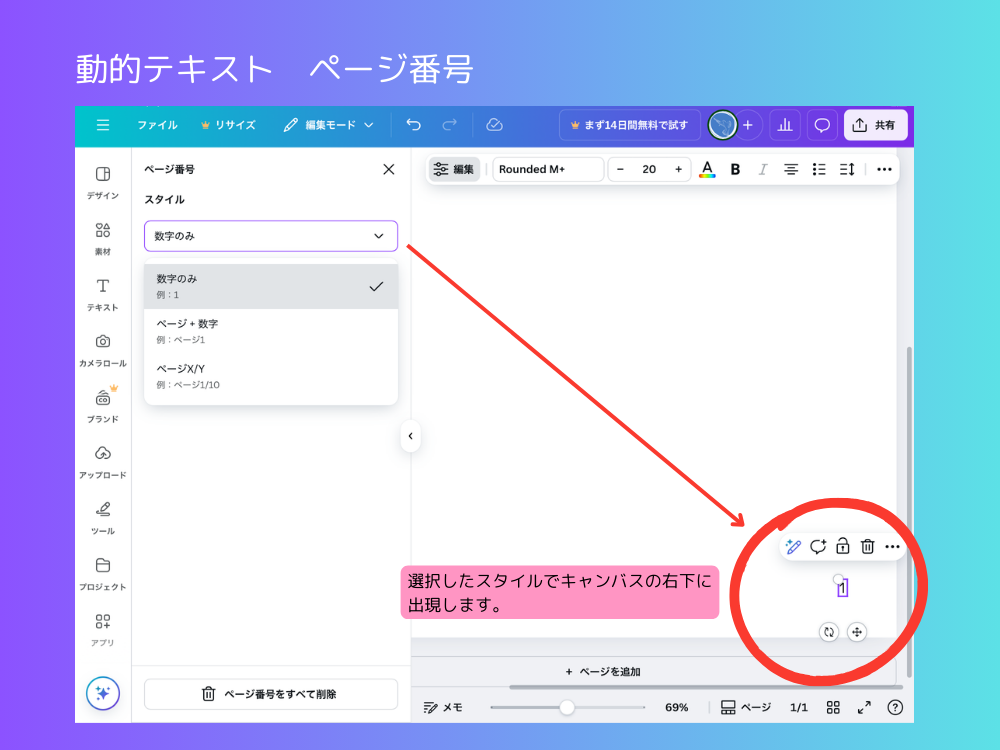Open the スタイル dropdown showing 数字のみ
Screen dimensions: 1000x750
point(270,236)
